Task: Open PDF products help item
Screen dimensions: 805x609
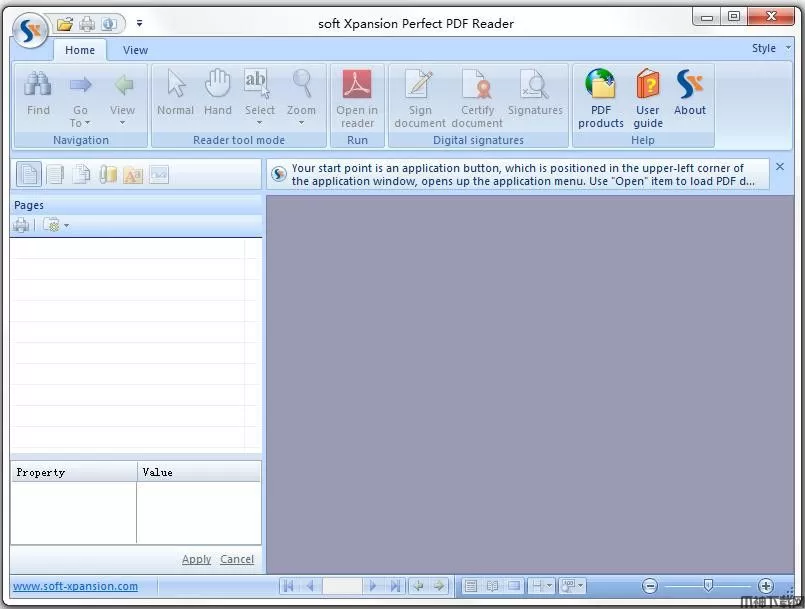Action: click(x=601, y=99)
